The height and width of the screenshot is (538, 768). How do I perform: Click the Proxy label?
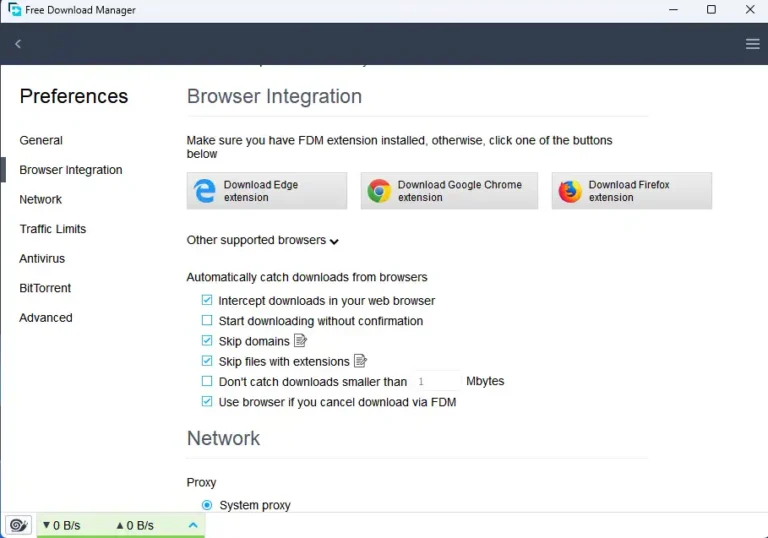(x=201, y=483)
